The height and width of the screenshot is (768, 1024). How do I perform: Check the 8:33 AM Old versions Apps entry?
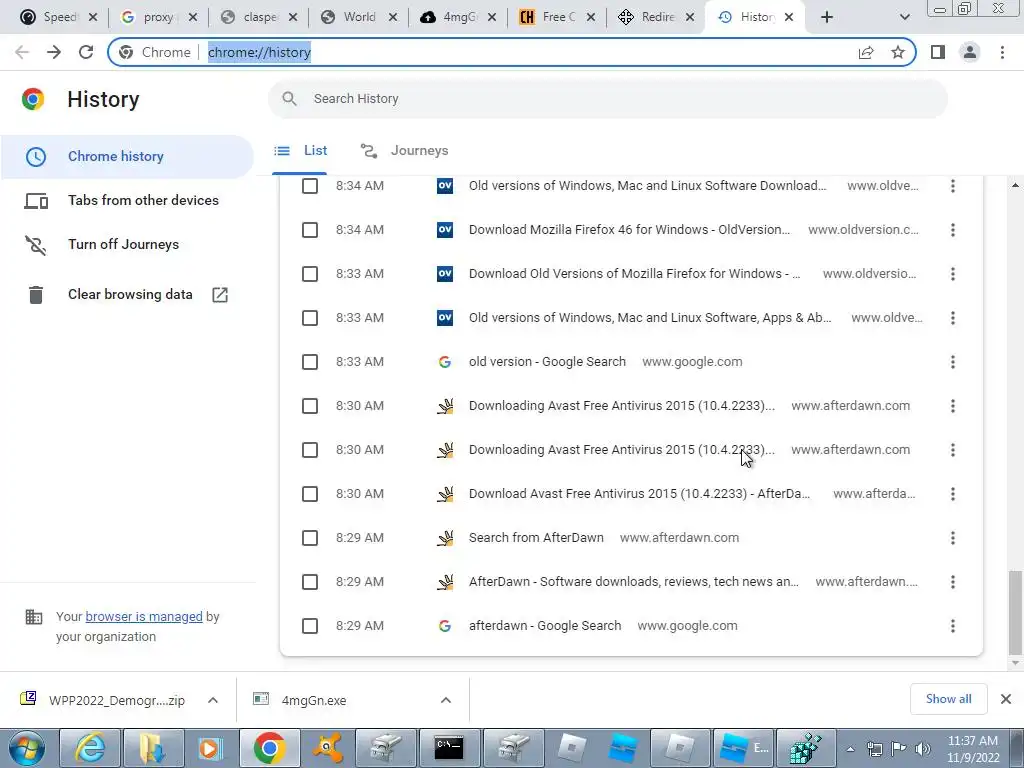coord(310,318)
